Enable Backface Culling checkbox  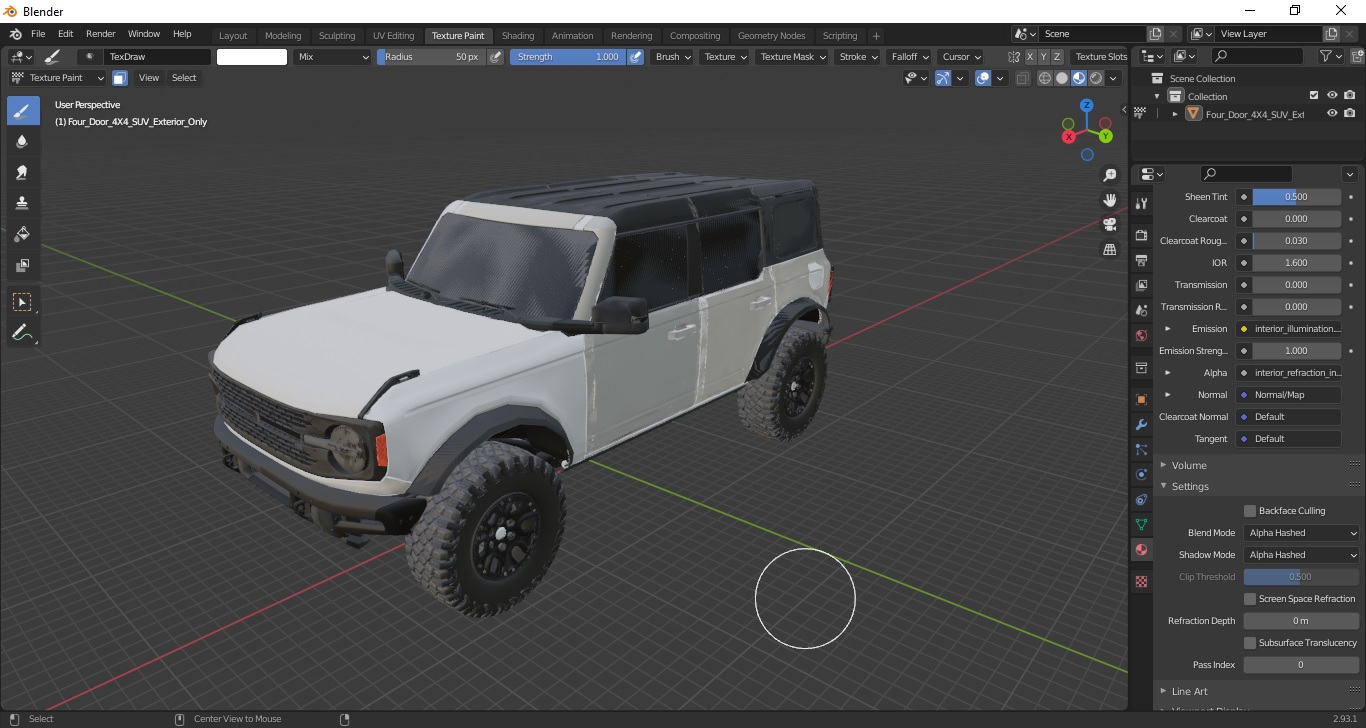(x=1250, y=511)
